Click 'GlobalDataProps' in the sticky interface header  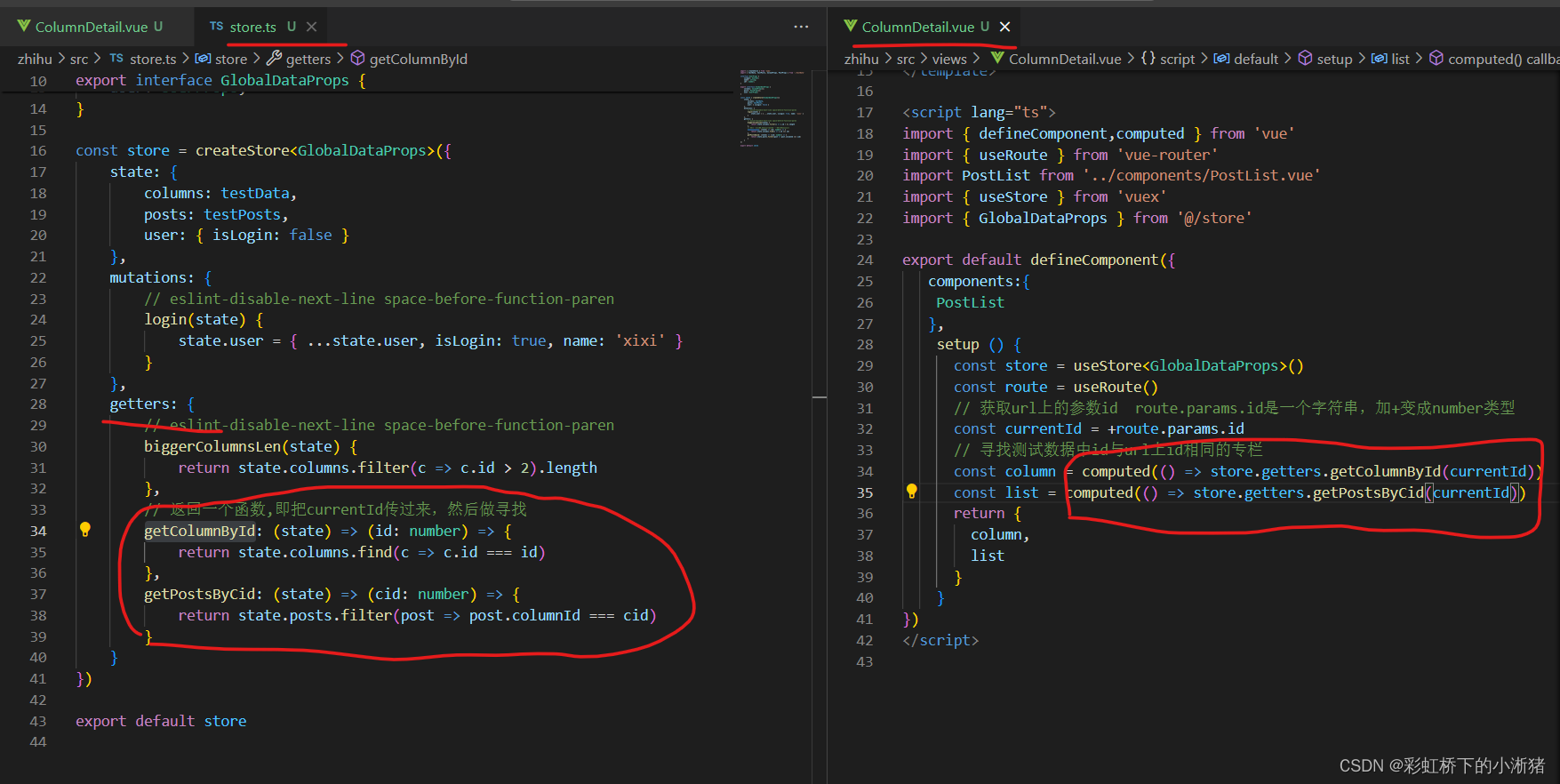click(284, 80)
